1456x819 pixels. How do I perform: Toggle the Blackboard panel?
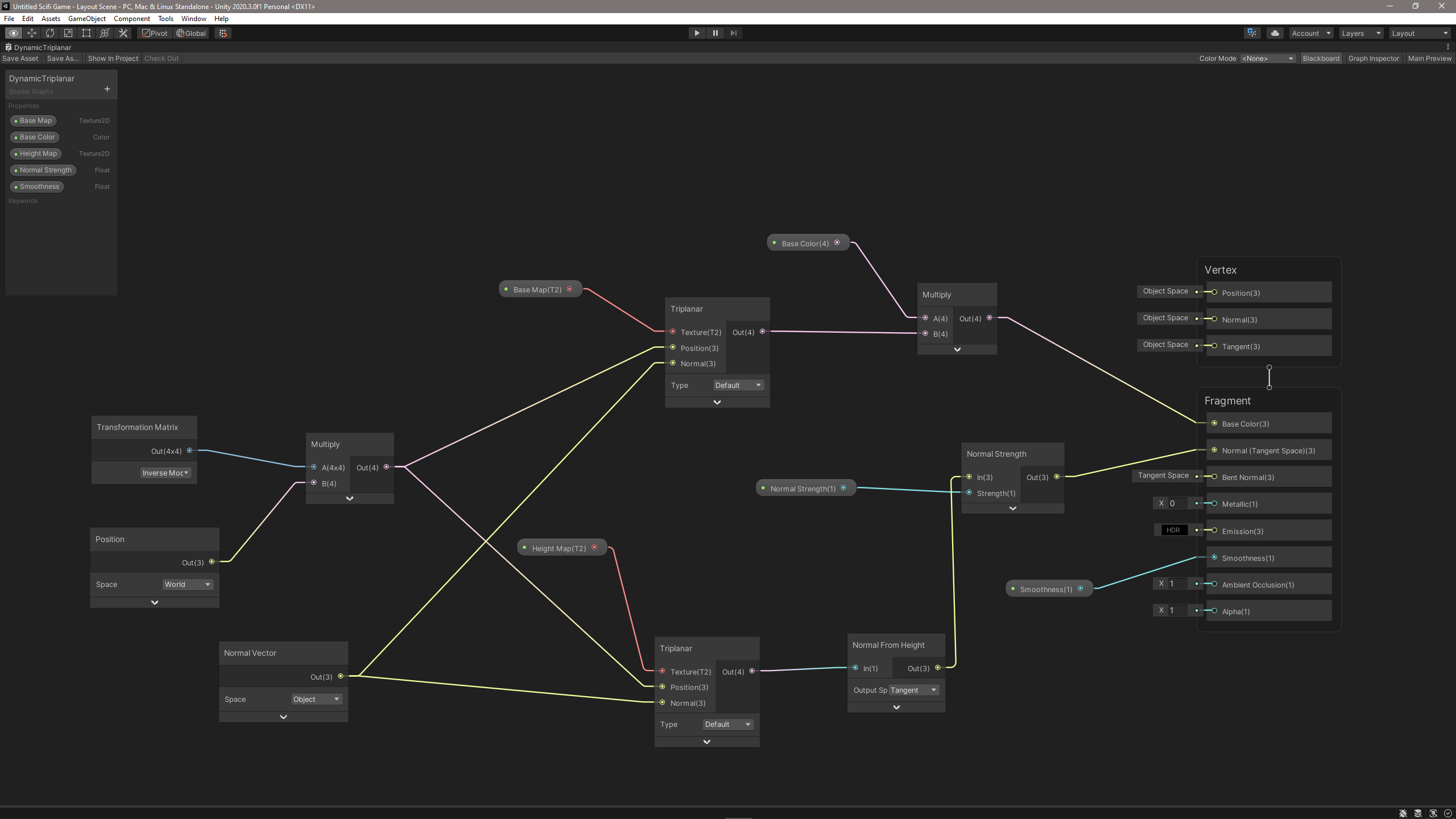point(1321,58)
